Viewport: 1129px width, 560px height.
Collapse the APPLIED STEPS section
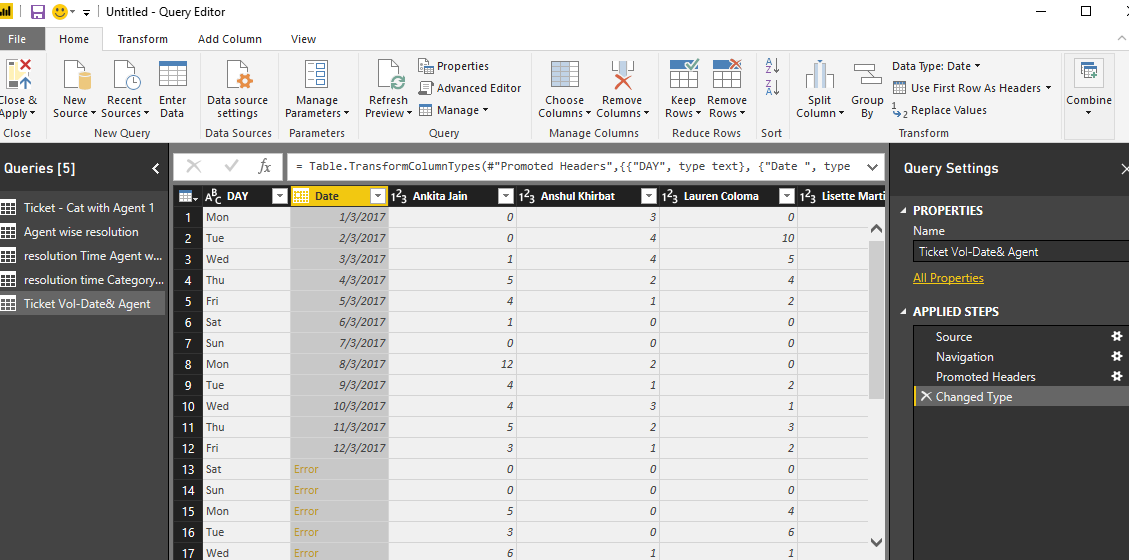pos(904,312)
